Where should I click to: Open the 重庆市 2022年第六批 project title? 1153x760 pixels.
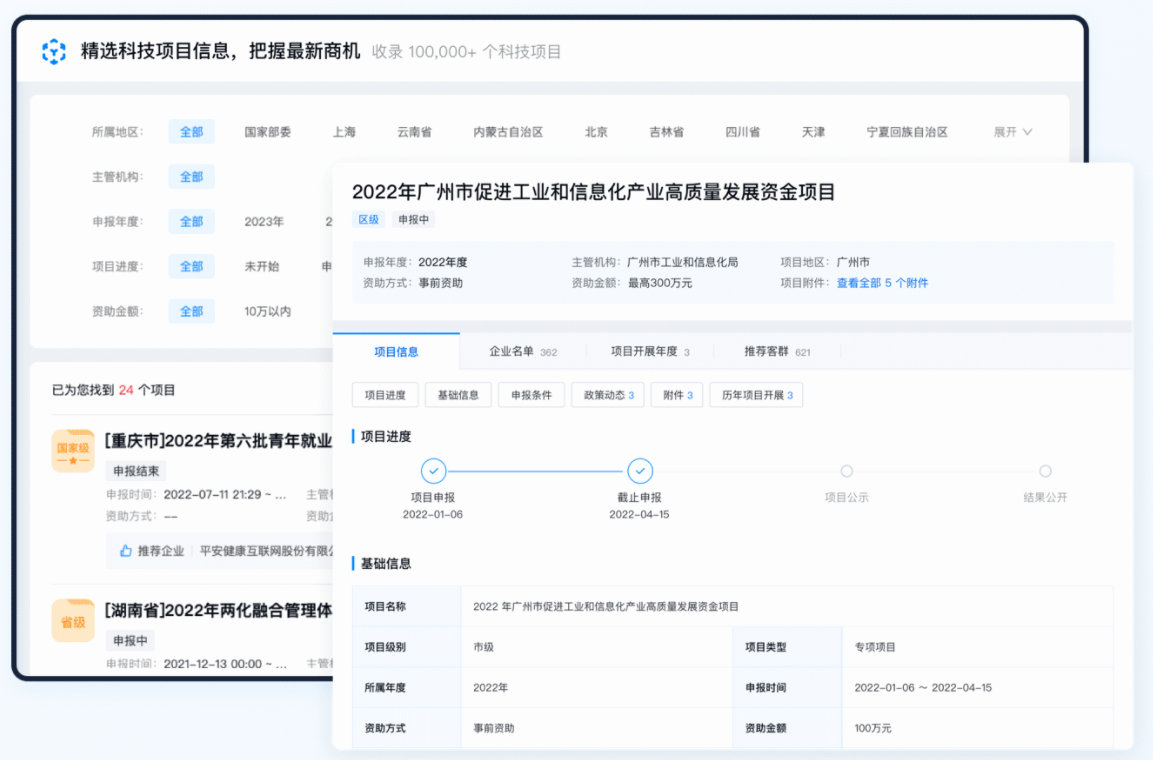click(x=218, y=440)
